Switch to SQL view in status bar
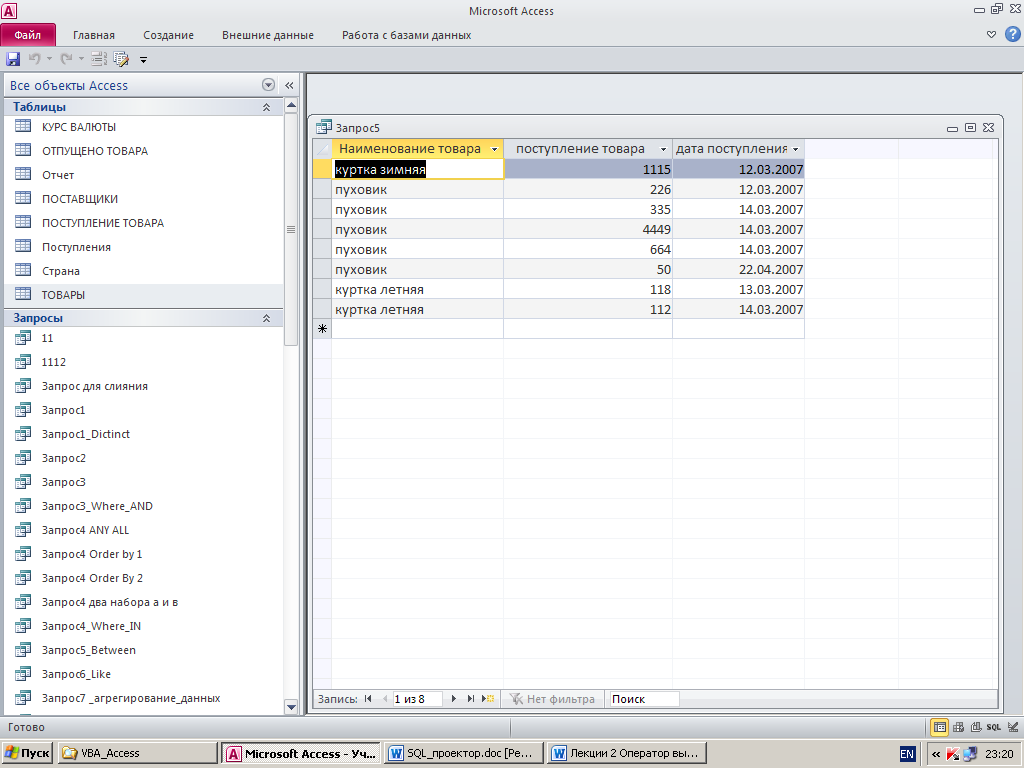This screenshot has height=768, width=1024. [x=993, y=727]
